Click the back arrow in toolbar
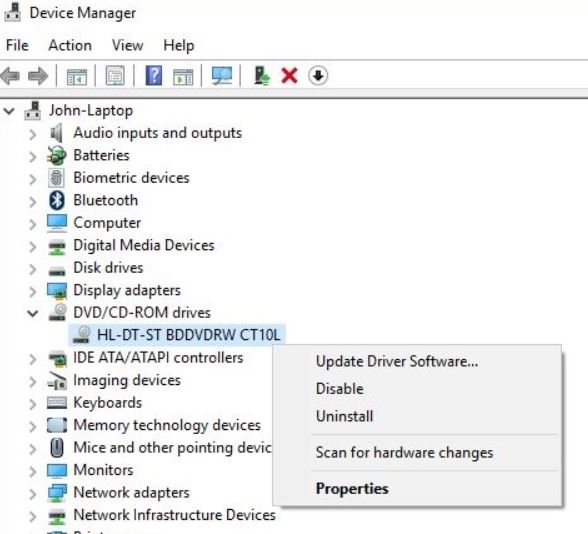 click(10, 76)
